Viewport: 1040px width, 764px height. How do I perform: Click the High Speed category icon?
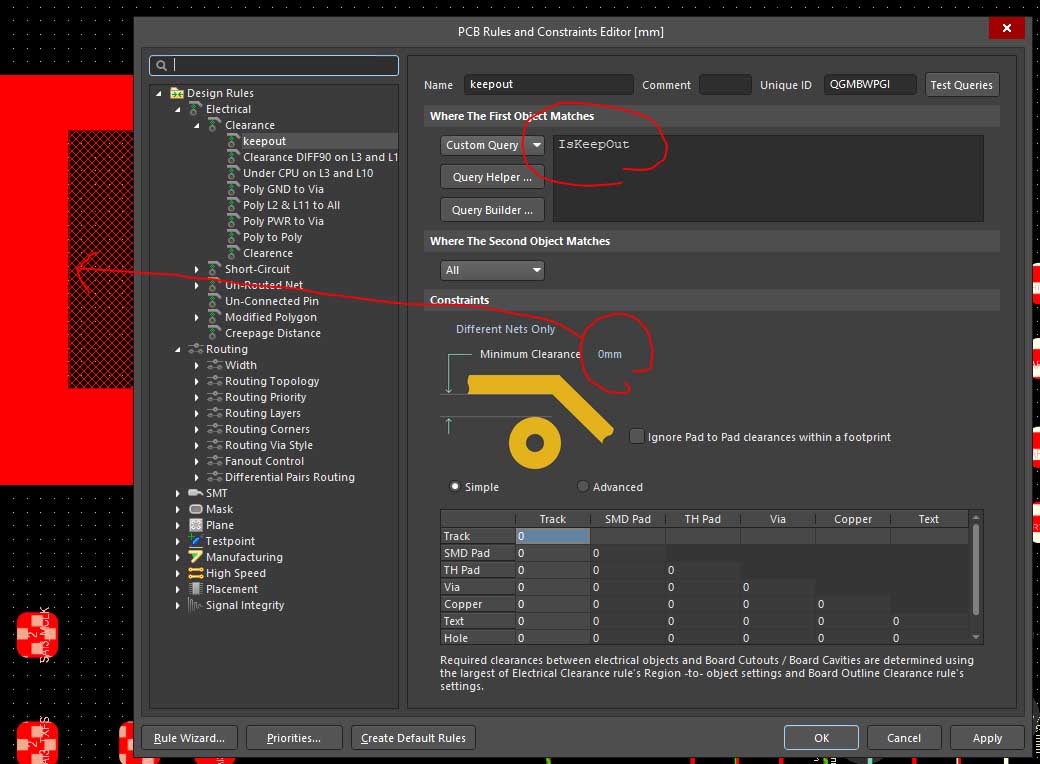click(196, 573)
